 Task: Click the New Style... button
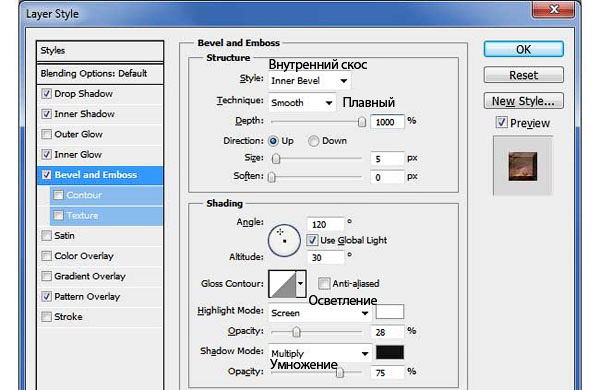click(523, 101)
